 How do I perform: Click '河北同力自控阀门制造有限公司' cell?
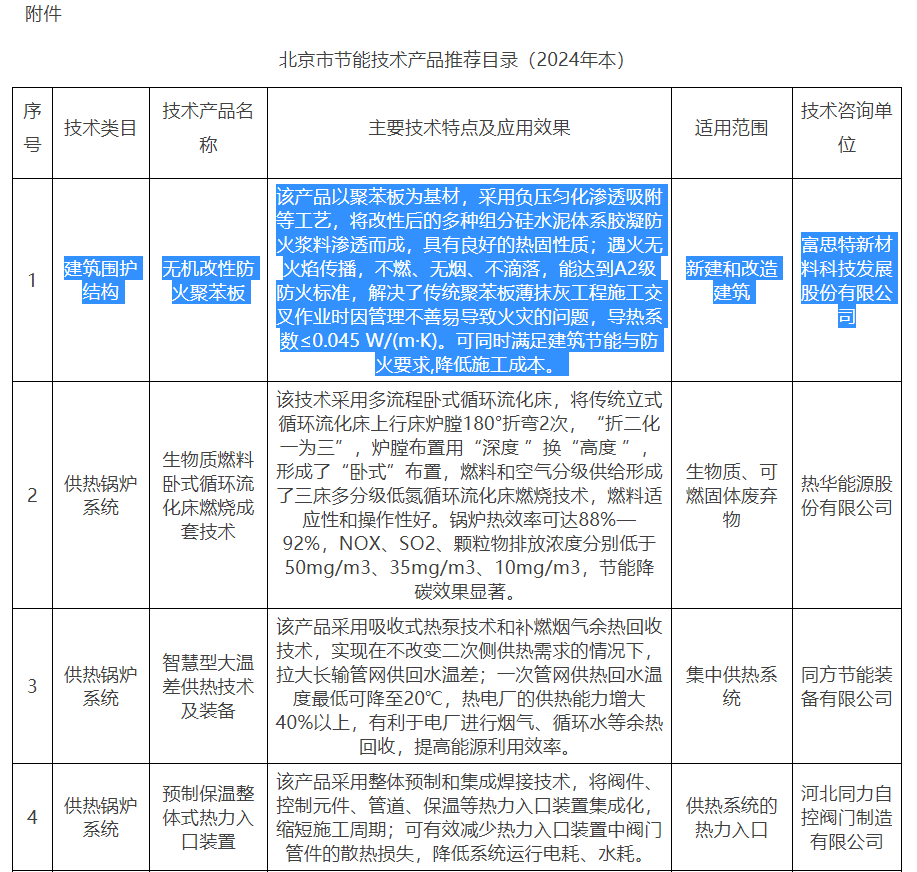pos(847,817)
